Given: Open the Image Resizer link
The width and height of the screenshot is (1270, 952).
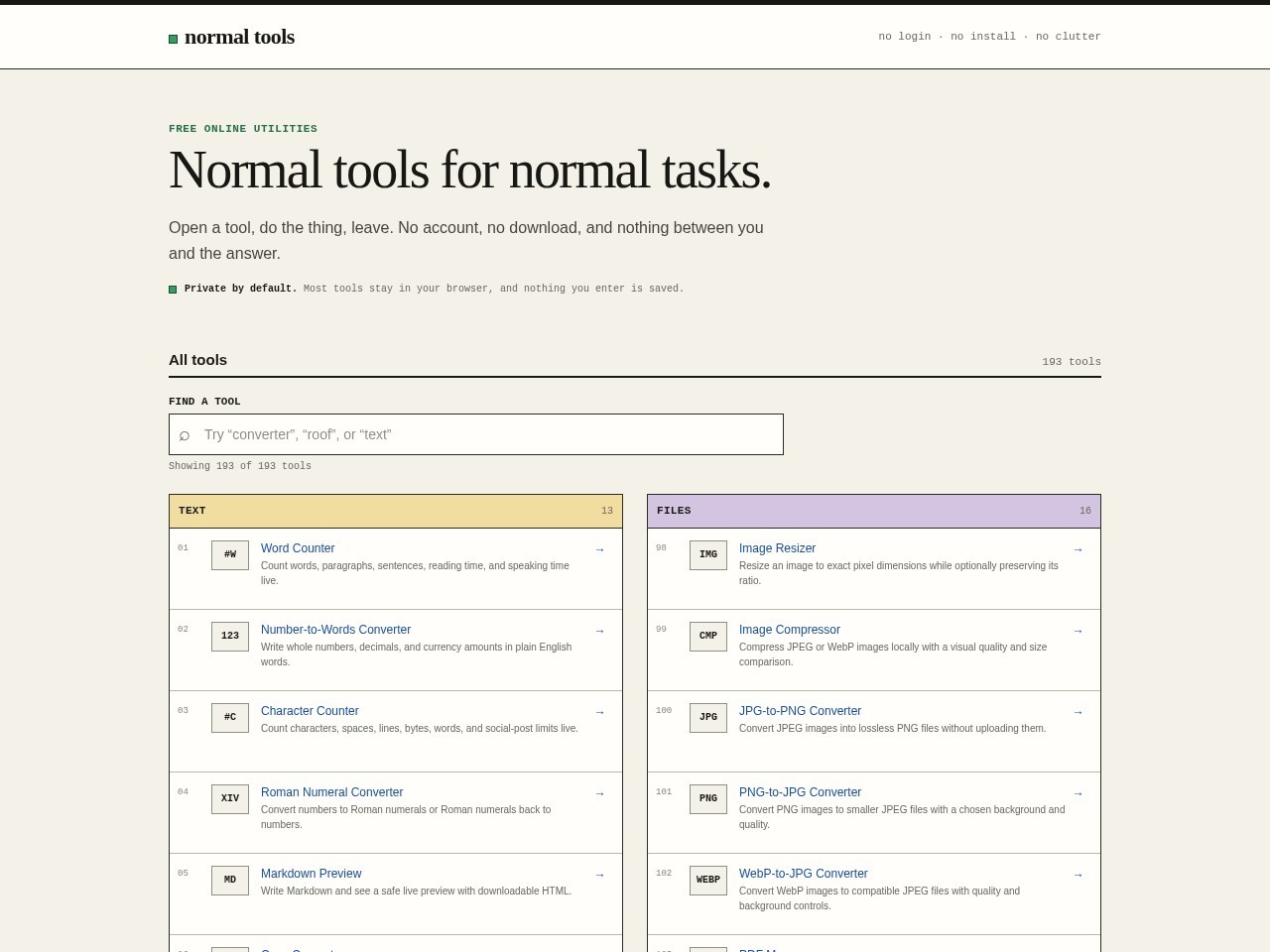Looking at the screenshot, I should [777, 548].
